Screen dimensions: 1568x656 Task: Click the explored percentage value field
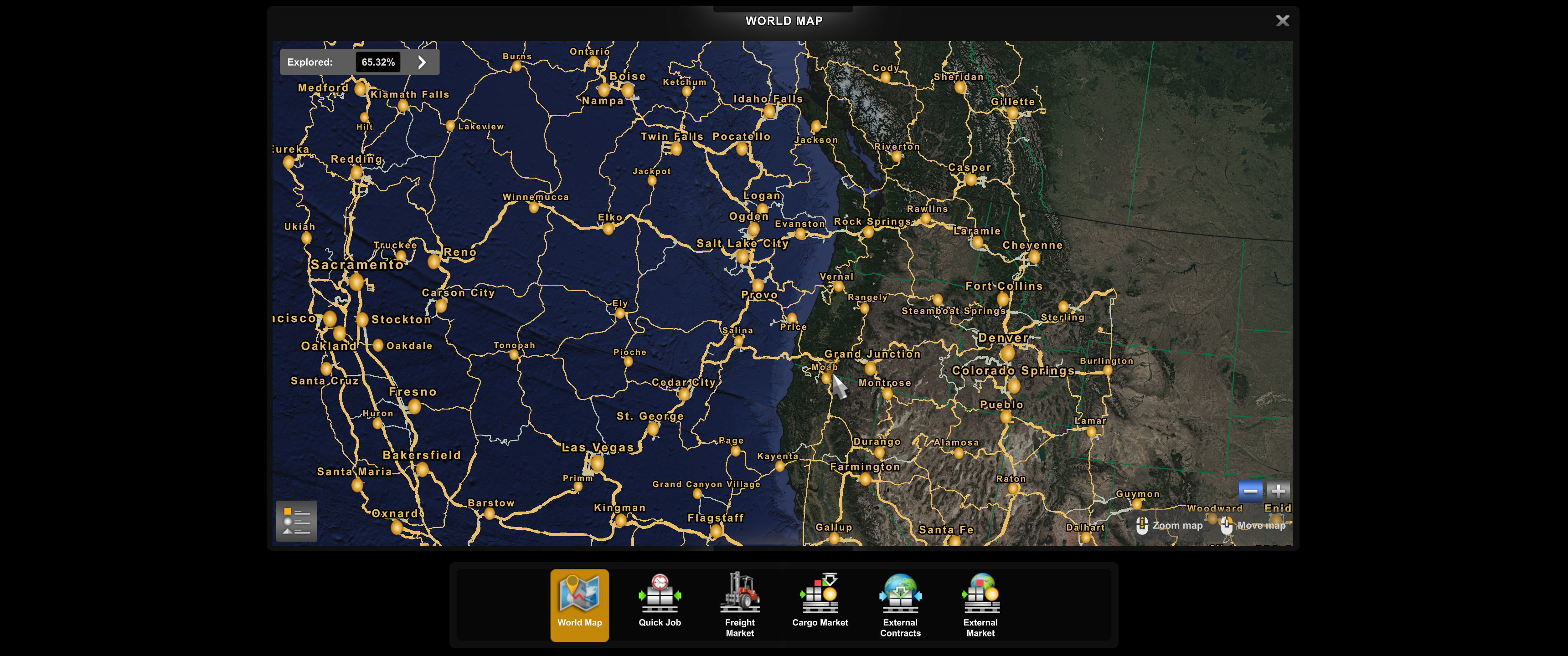(x=378, y=62)
